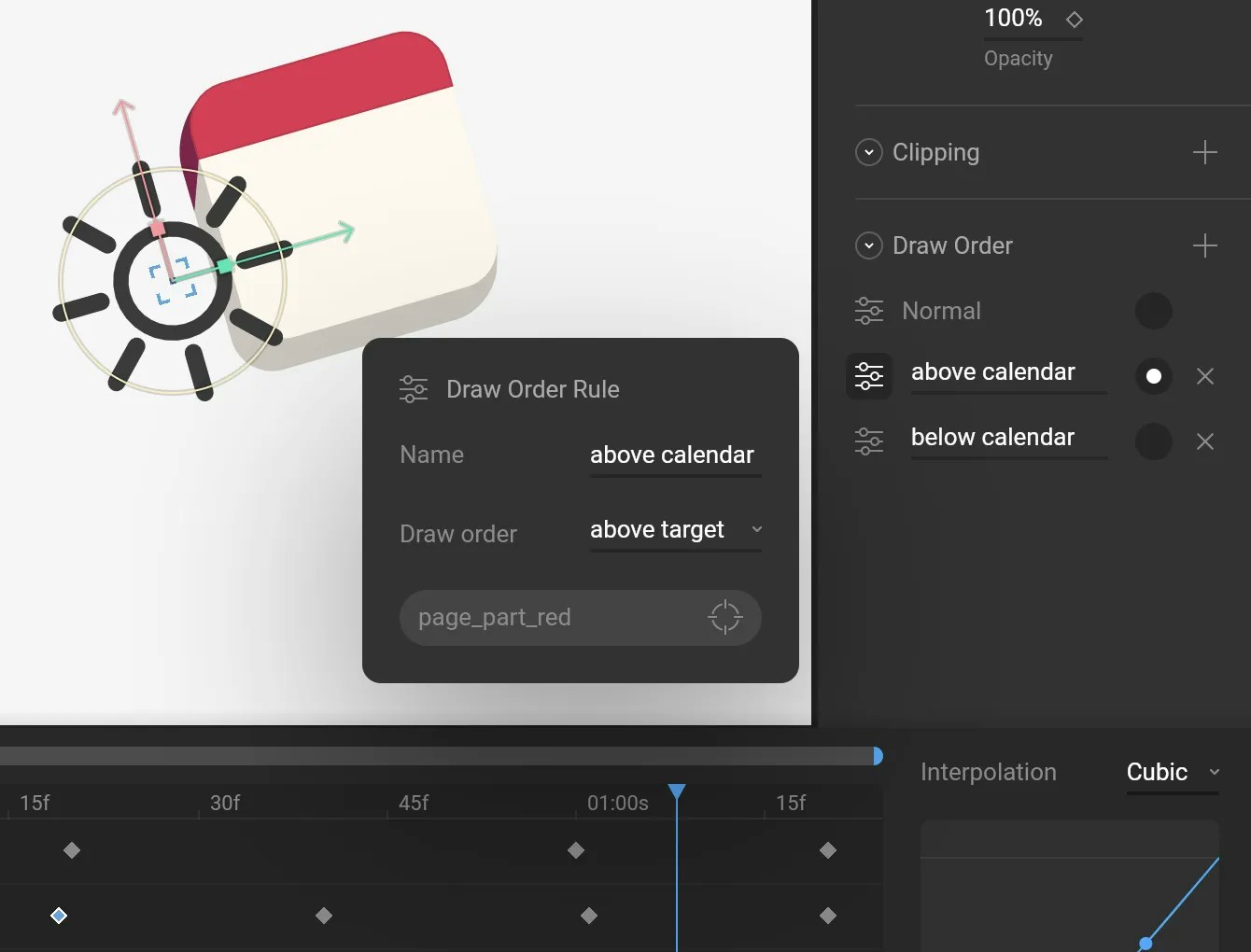Click the opacity keyframe diamond icon
The height and width of the screenshot is (952, 1251).
(x=1075, y=20)
